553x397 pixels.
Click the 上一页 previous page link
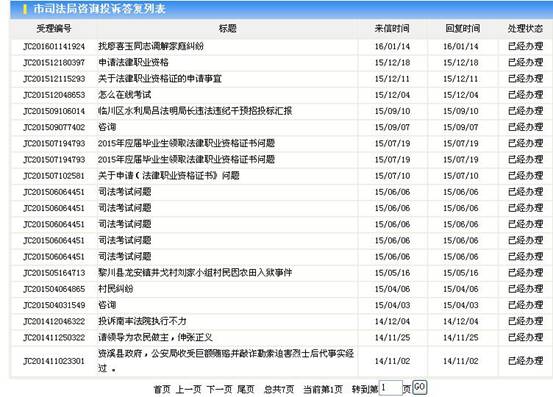click(188, 389)
